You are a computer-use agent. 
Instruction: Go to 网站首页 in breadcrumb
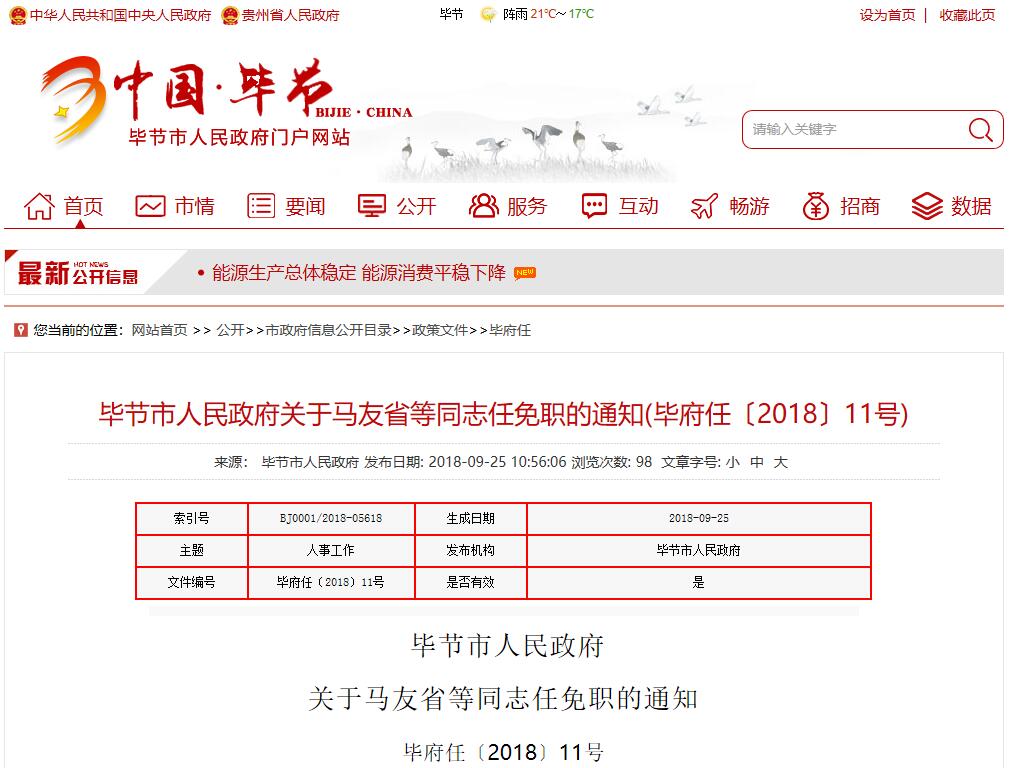point(159,330)
